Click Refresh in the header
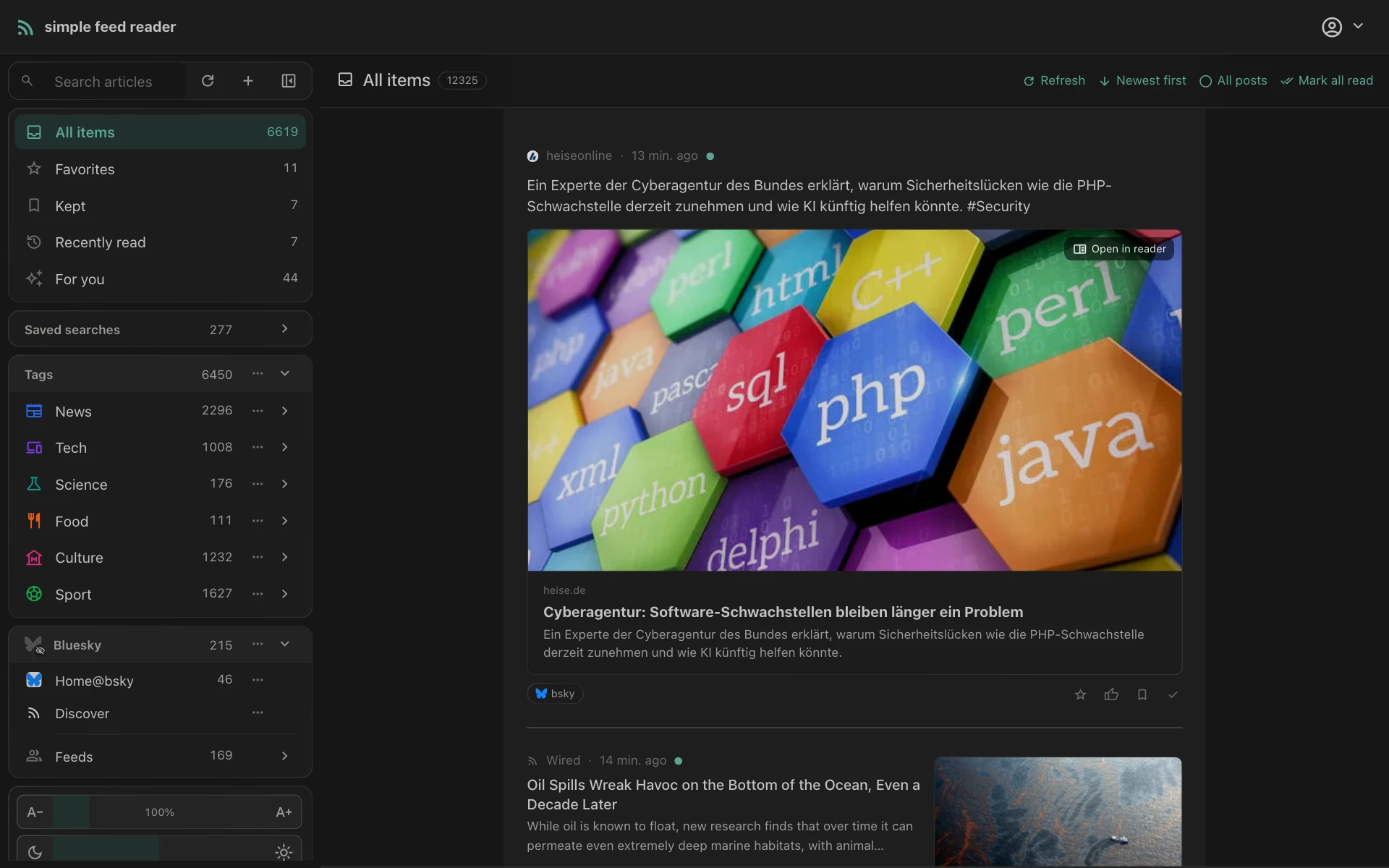The width and height of the screenshot is (1389, 868). 1054,81
